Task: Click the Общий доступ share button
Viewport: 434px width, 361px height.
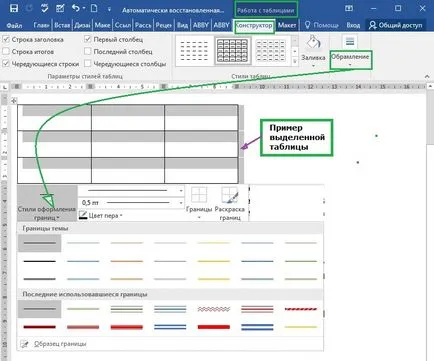Action: point(395,25)
